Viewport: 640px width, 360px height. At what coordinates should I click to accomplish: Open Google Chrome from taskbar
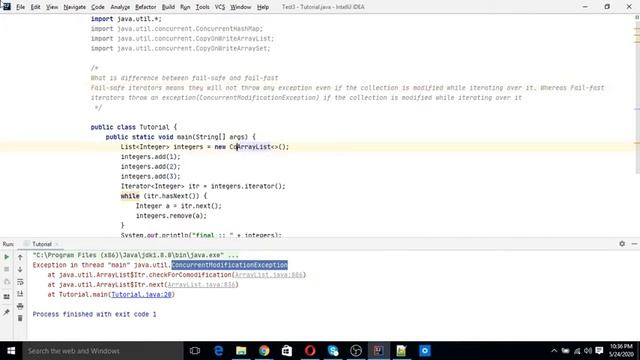[x=264, y=351]
